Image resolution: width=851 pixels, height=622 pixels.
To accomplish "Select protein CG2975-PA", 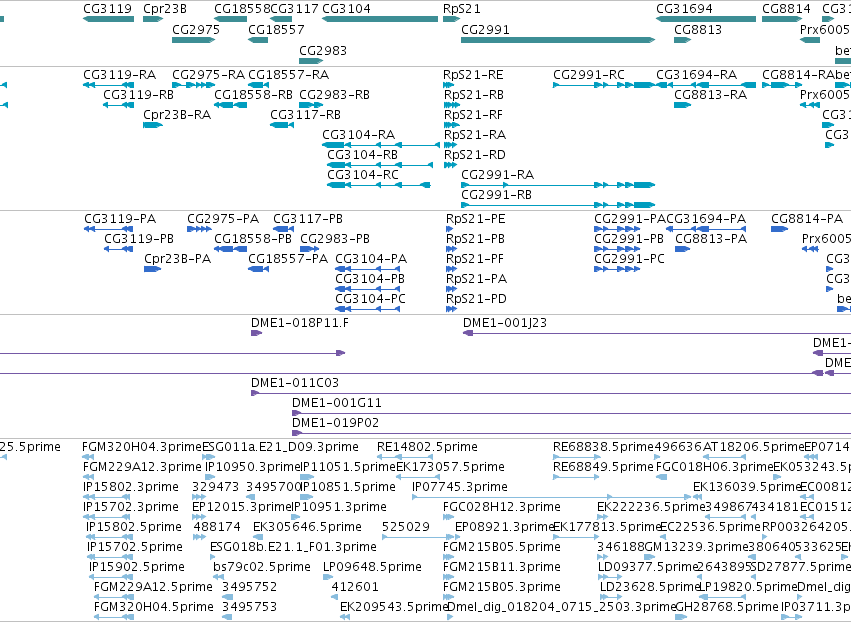I will coord(199,229).
